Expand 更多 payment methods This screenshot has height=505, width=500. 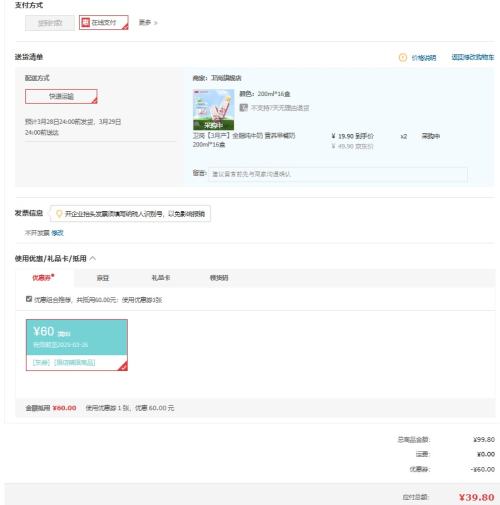[x=148, y=23]
